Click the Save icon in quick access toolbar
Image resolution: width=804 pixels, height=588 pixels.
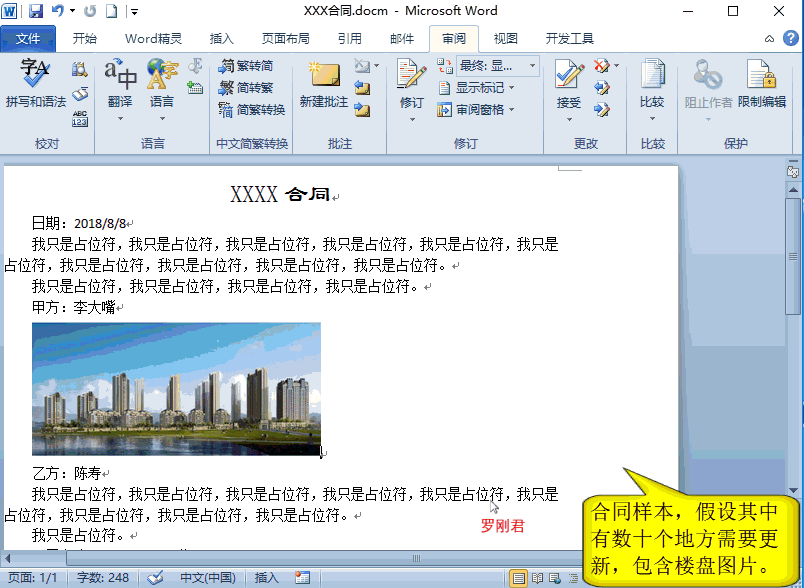tap(36, 12)
